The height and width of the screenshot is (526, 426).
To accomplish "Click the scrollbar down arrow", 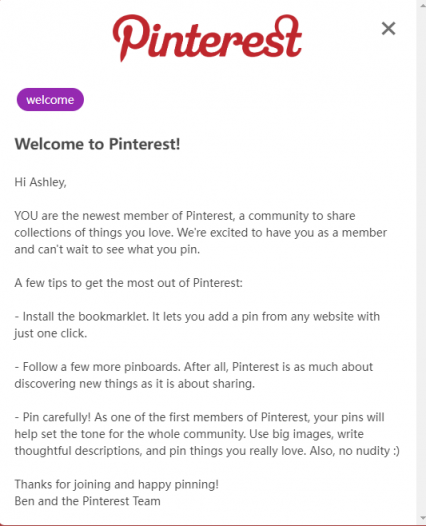I will (421, 519).
